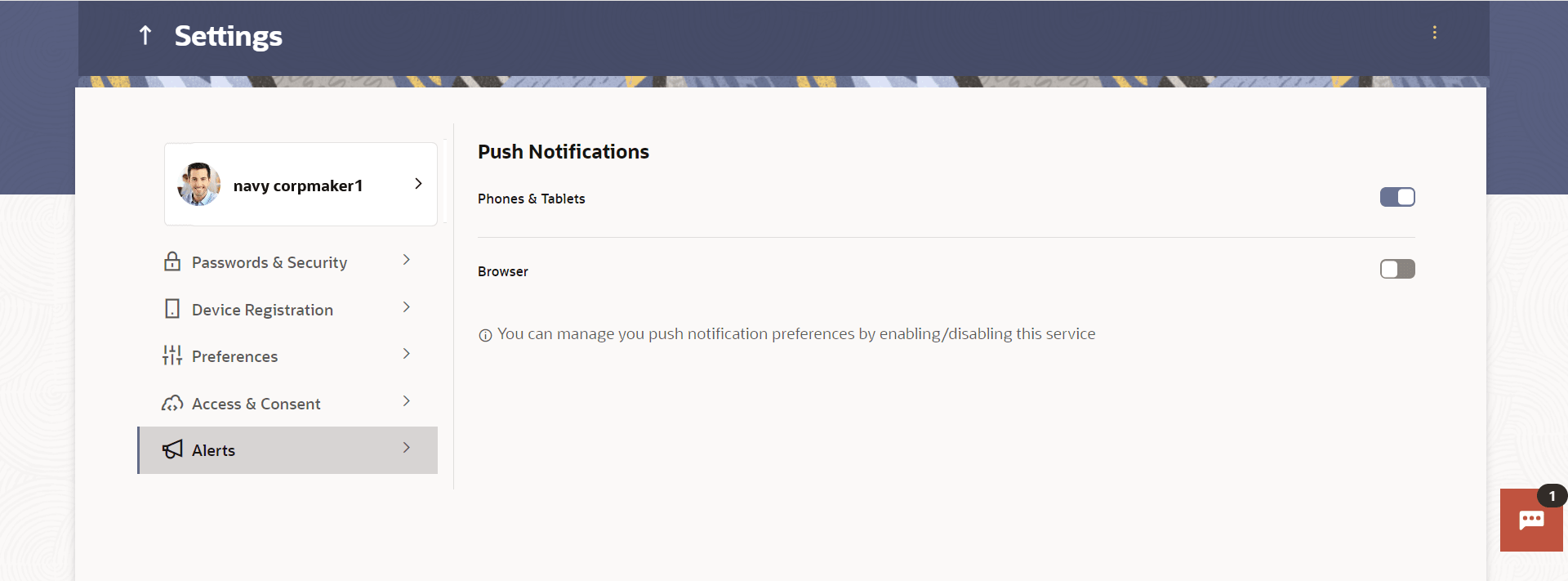Click the Device Registration device icon
The height and width of the screenshot is (581, 1568).
172,309
